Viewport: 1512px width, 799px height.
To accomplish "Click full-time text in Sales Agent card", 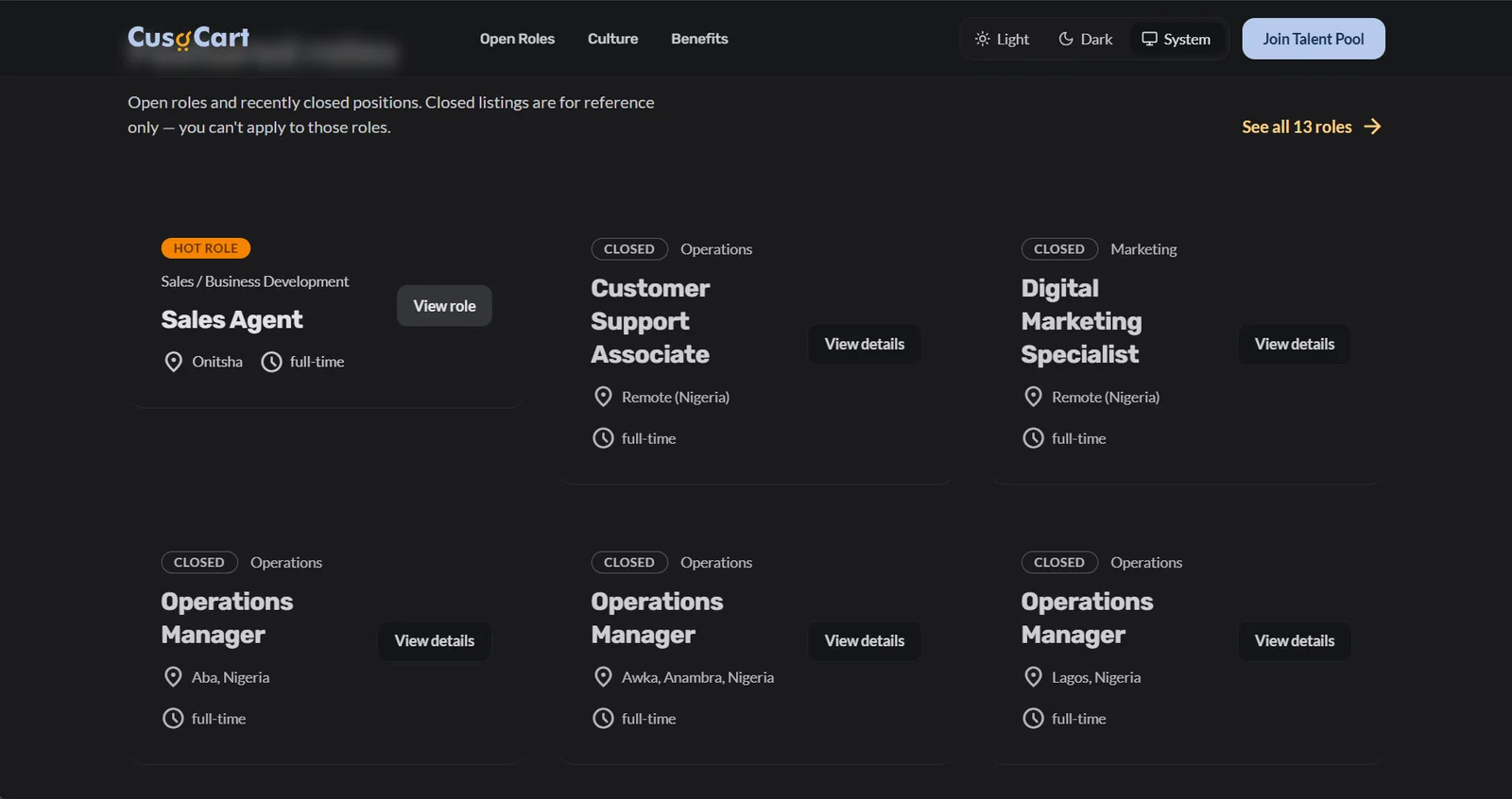I will coord(317,362).
